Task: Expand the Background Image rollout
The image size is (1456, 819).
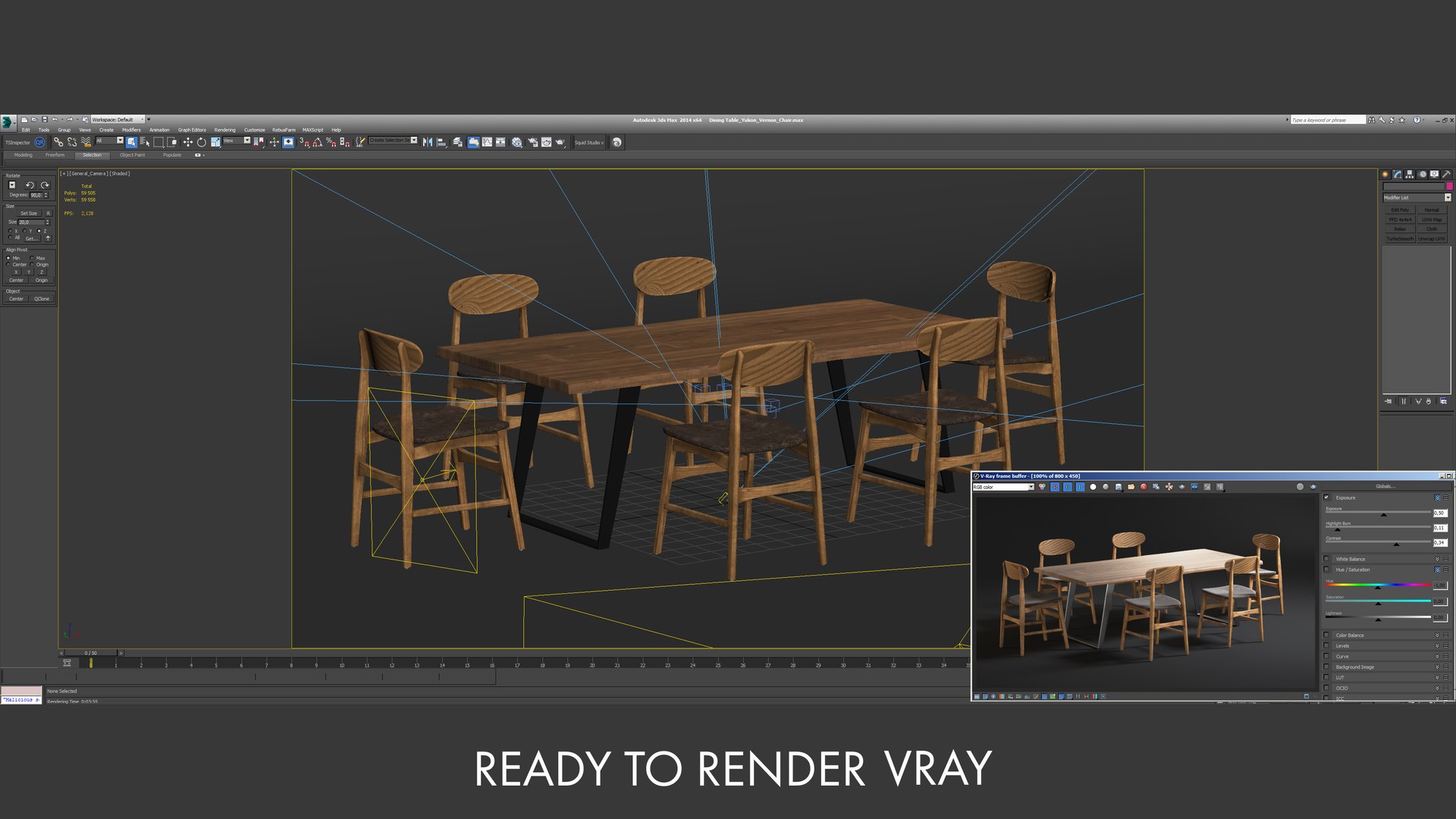Action: coord(1437,667)
